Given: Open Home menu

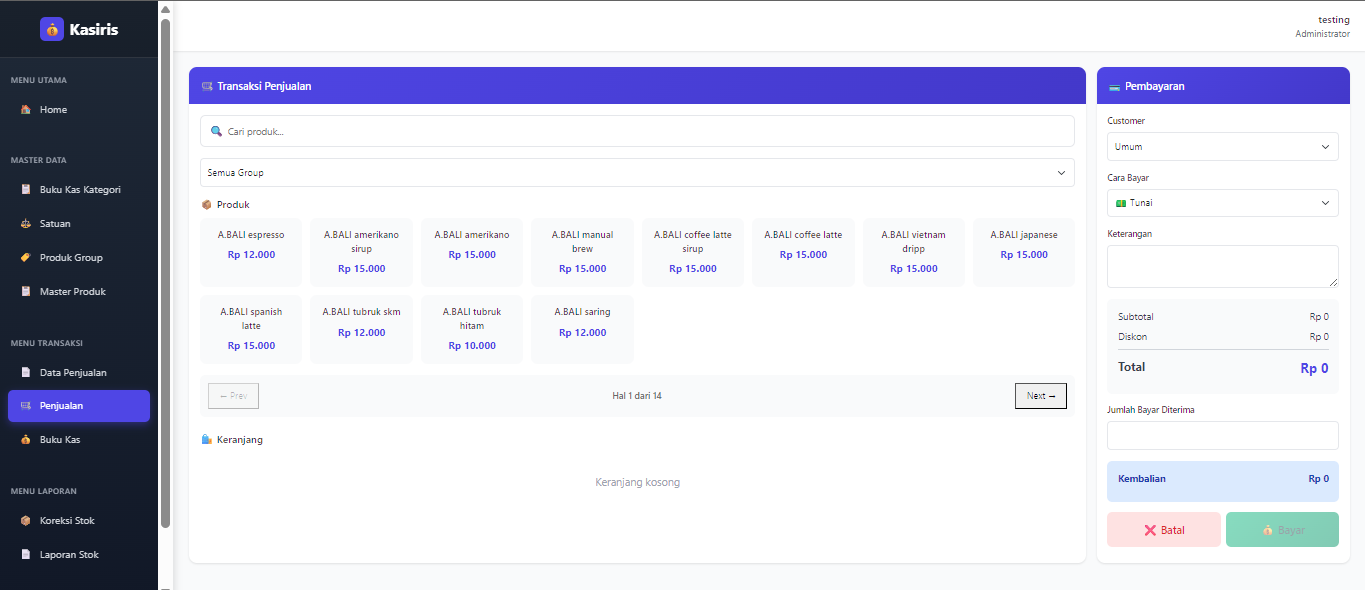Looking at the screenshot, I should 79,110.
